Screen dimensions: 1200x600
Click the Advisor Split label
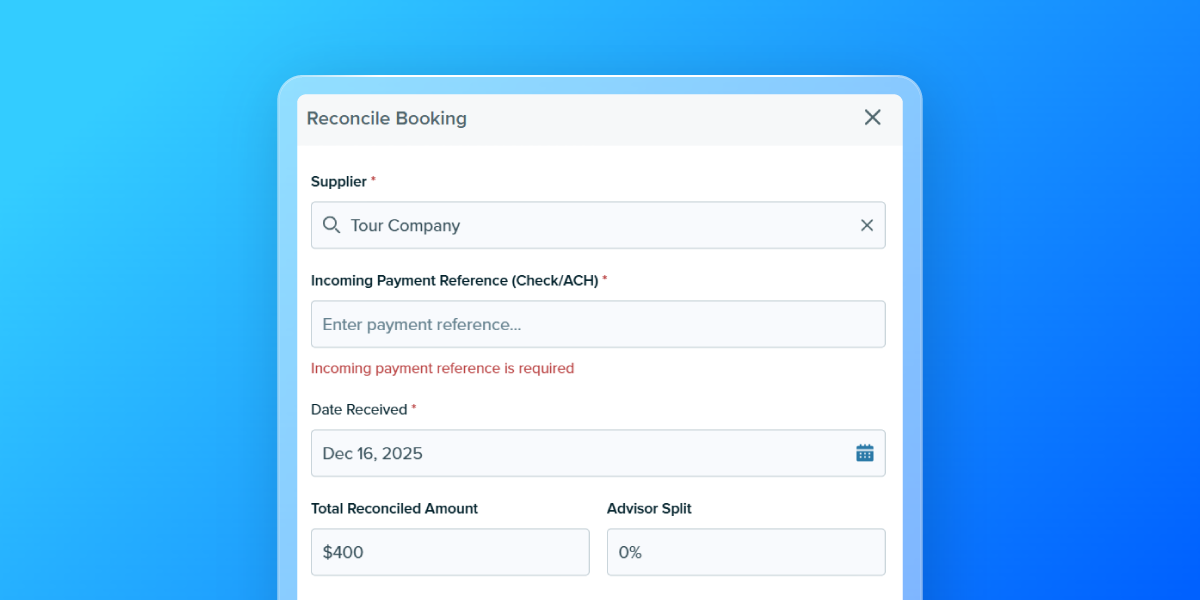[649, 508]
